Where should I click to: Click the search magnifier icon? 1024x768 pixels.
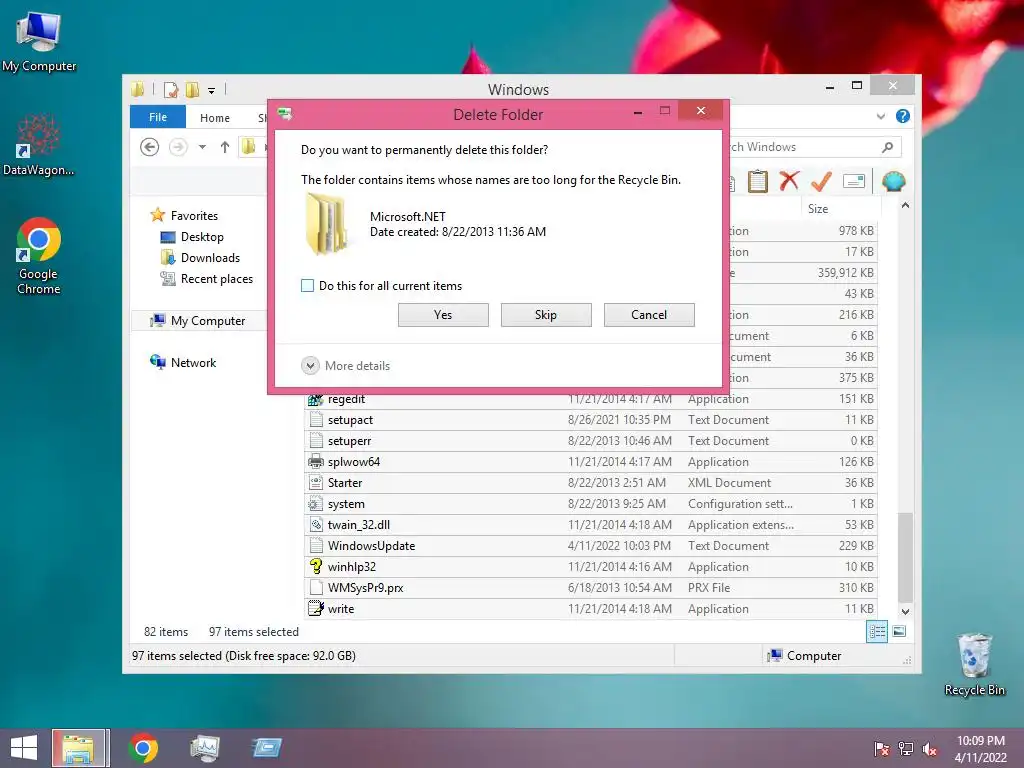[x=887, y=147]
